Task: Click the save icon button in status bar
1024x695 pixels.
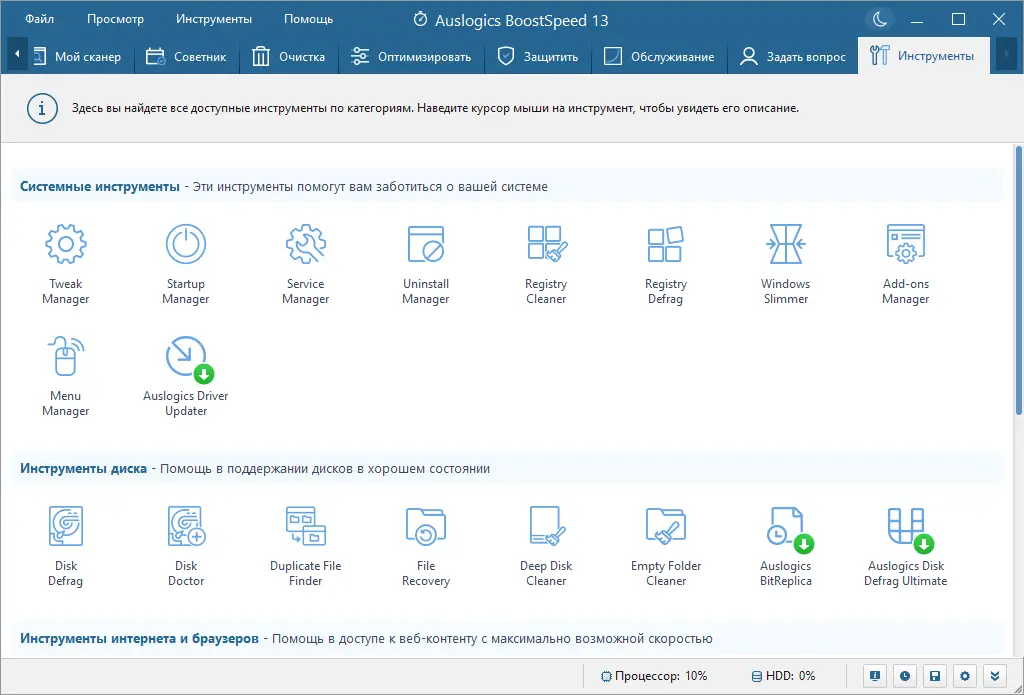Action: (x=935, y=676)
